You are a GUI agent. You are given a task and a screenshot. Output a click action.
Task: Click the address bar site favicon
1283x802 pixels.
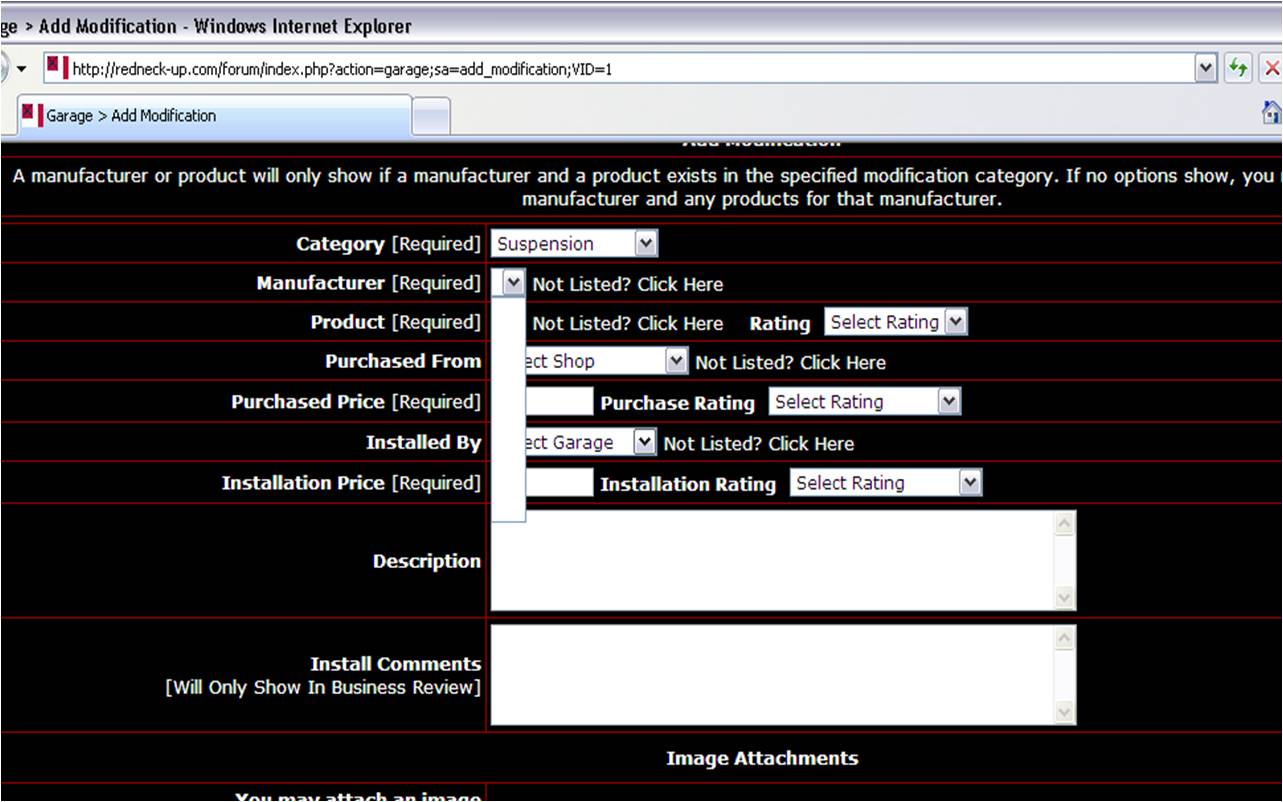click(57, 69)
